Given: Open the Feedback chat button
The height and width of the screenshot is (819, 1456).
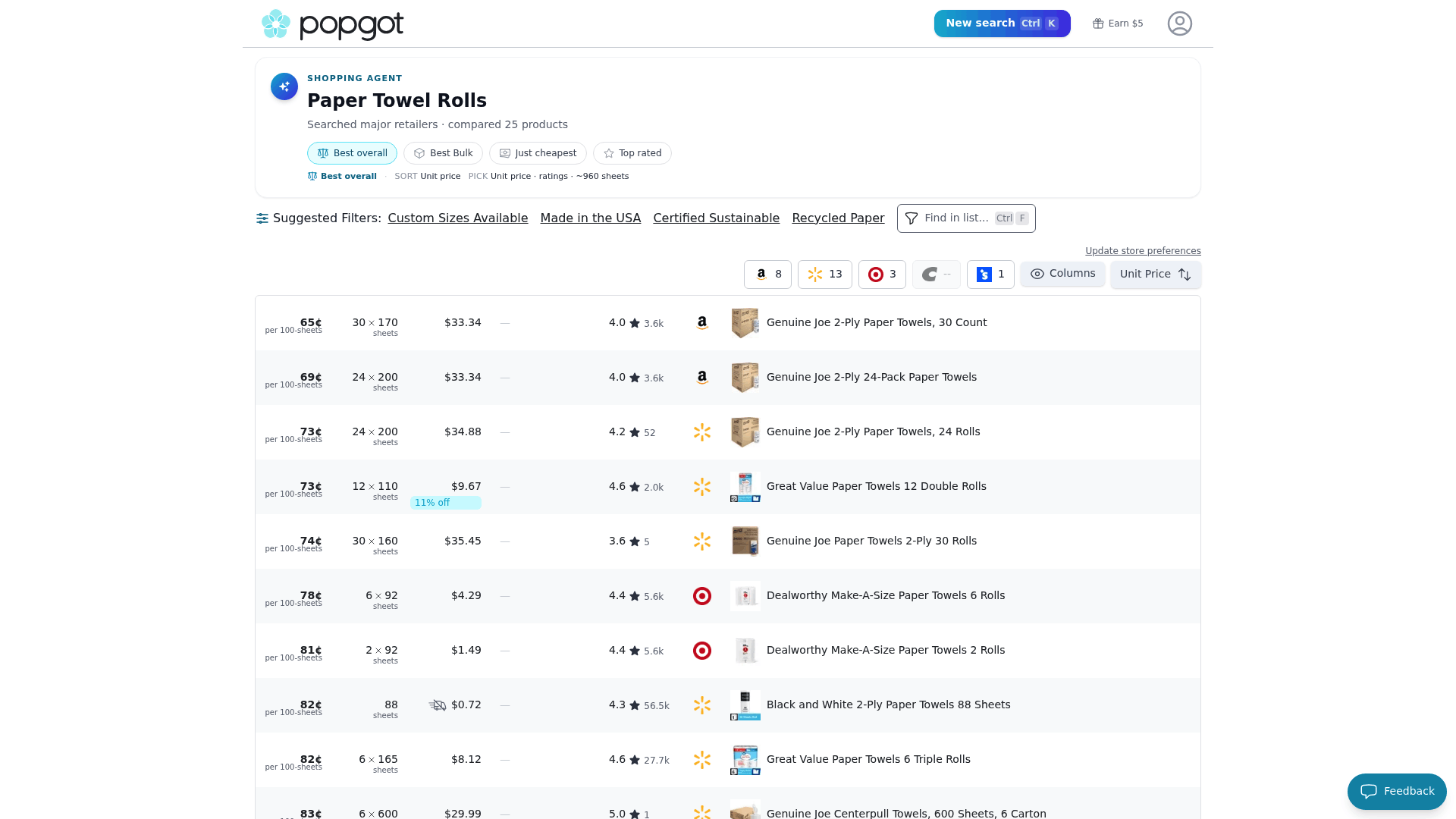Looking at the screenshot, I should pos(1397,792).
